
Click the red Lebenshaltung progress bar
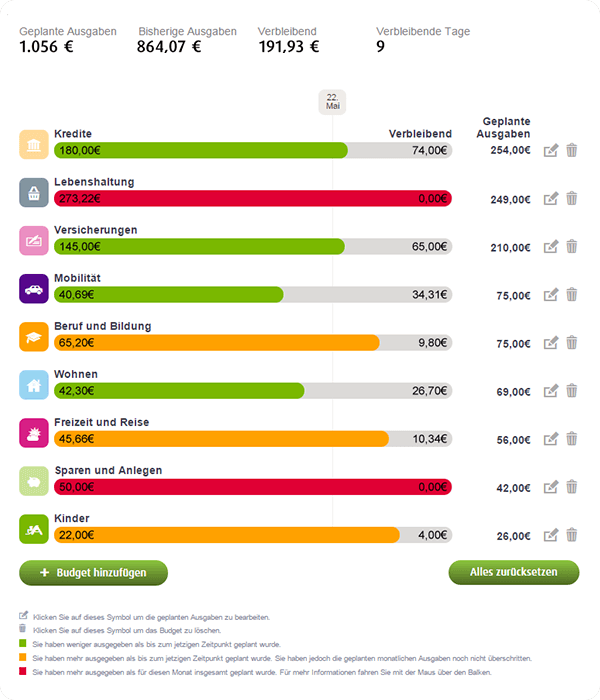tap(253, 199)
